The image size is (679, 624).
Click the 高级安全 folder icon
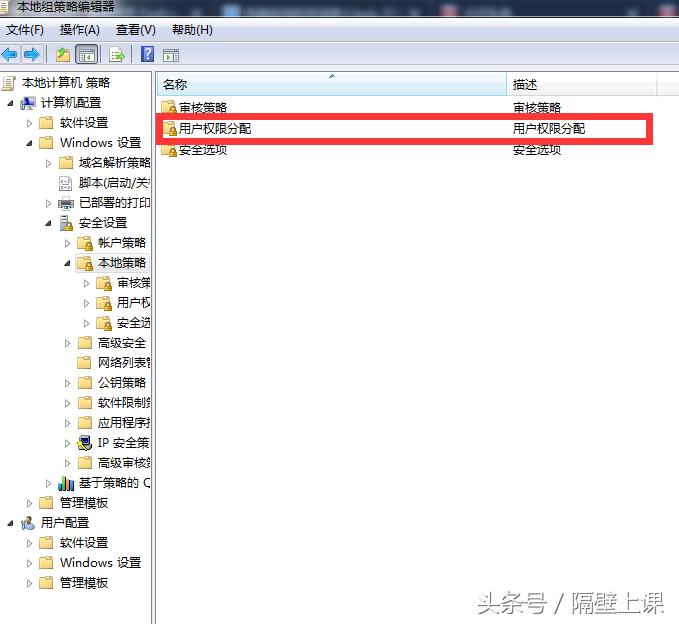[x=85, y=343]
